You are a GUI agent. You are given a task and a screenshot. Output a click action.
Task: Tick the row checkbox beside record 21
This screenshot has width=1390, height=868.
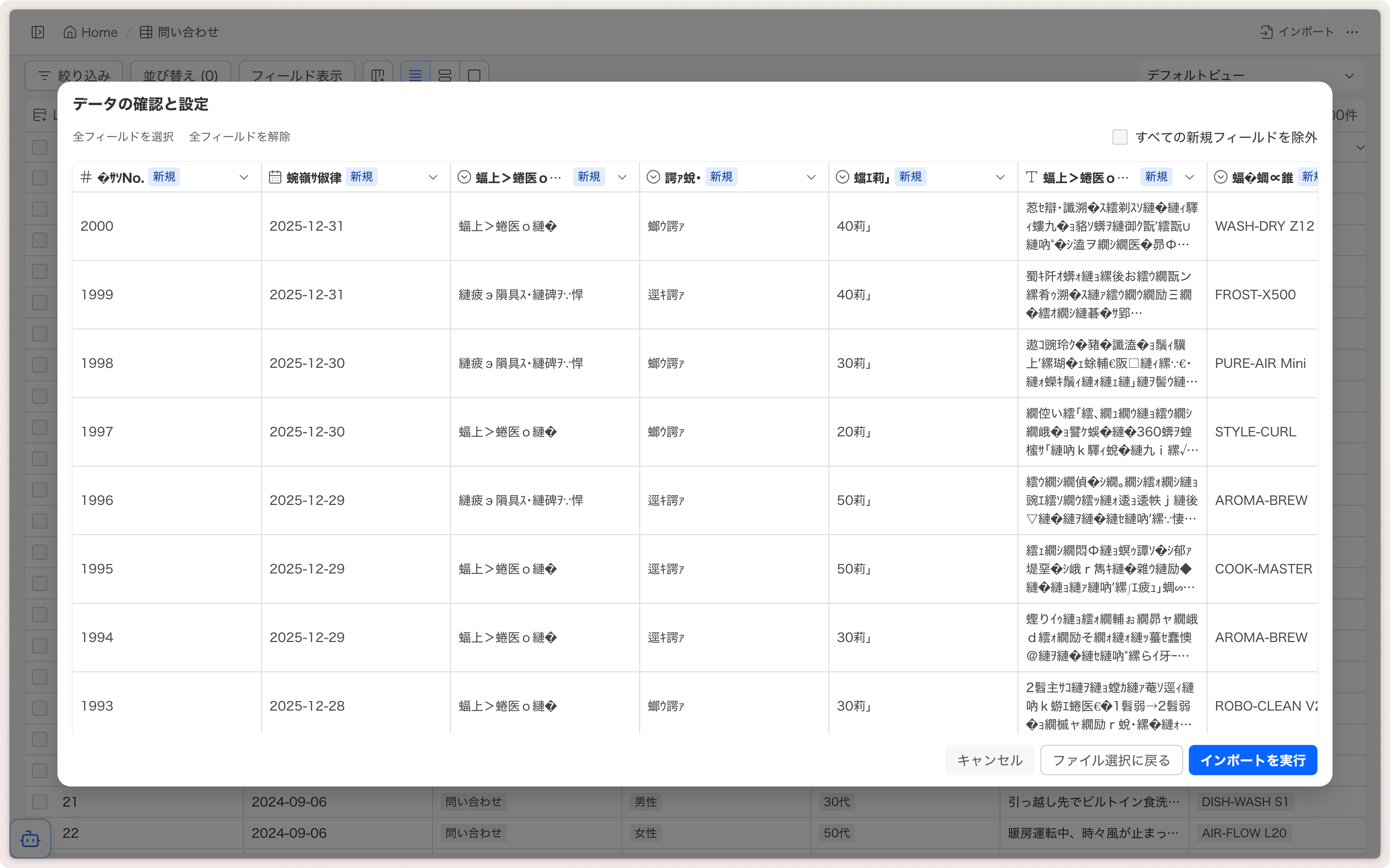click(x=40, y=801)
